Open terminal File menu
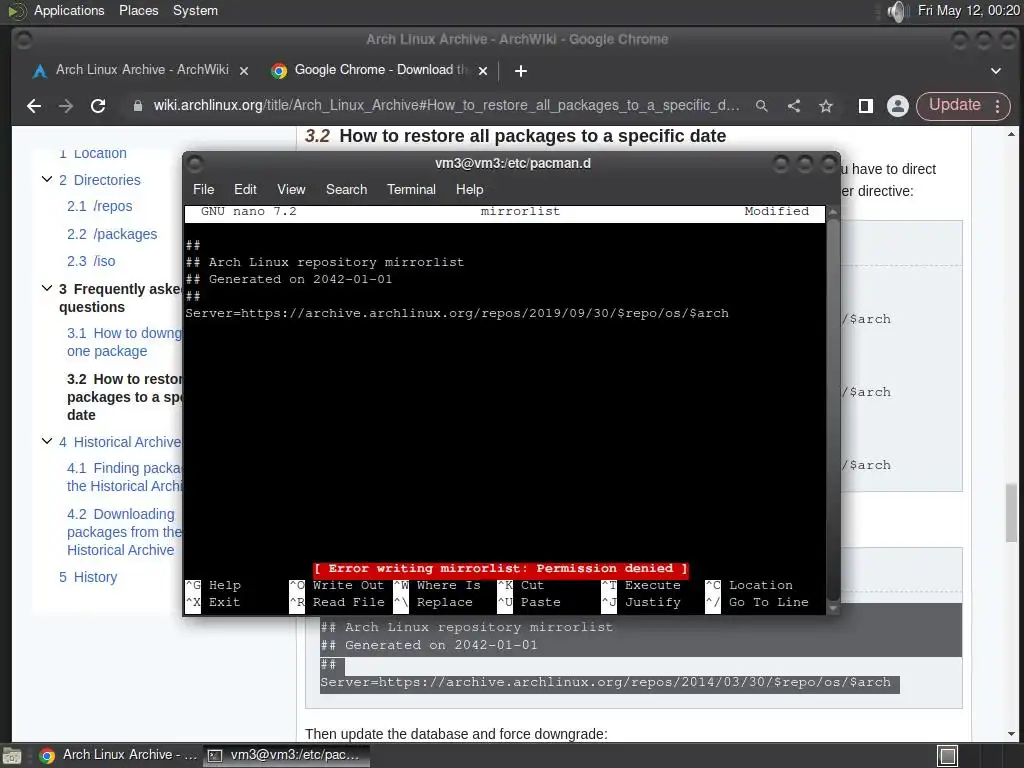The image size is (1024, 768). pyautogui.click(x=203, y=189)
